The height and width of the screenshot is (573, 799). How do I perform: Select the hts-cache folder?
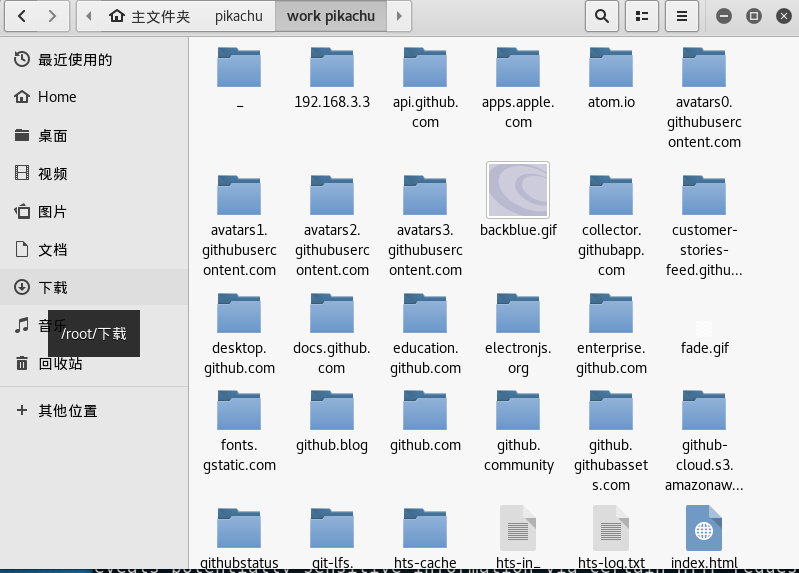click(x=425, y=538)
